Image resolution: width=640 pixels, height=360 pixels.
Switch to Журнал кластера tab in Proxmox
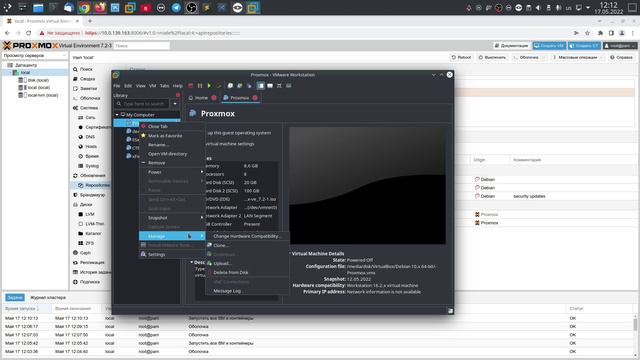(48, 298)
